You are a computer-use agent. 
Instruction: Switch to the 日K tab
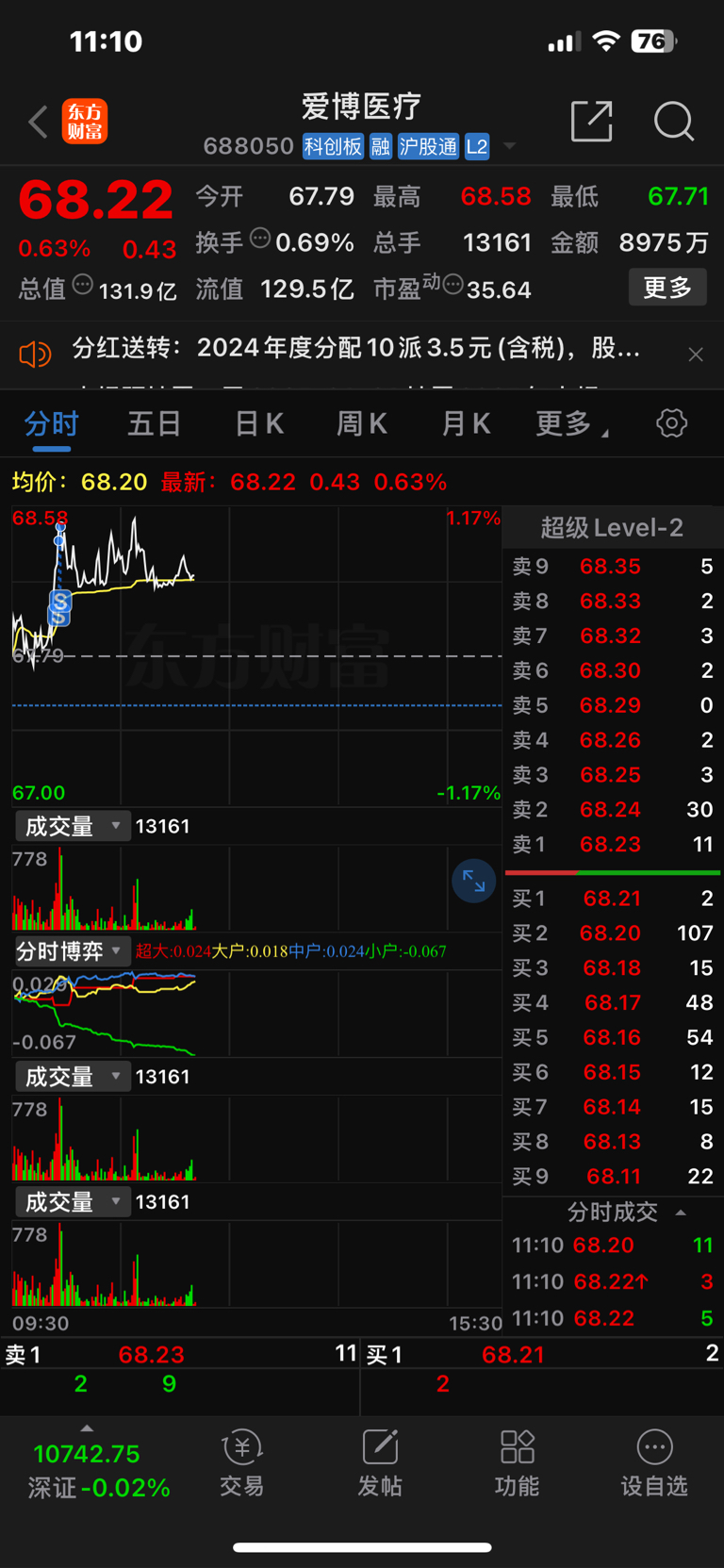(x=259, y=423)
